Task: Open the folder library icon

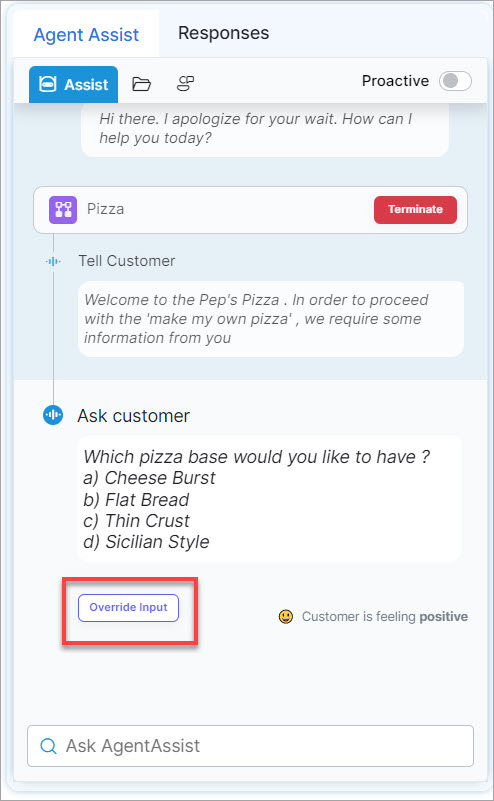Action: pyautogui.click(x=142, y=84)
